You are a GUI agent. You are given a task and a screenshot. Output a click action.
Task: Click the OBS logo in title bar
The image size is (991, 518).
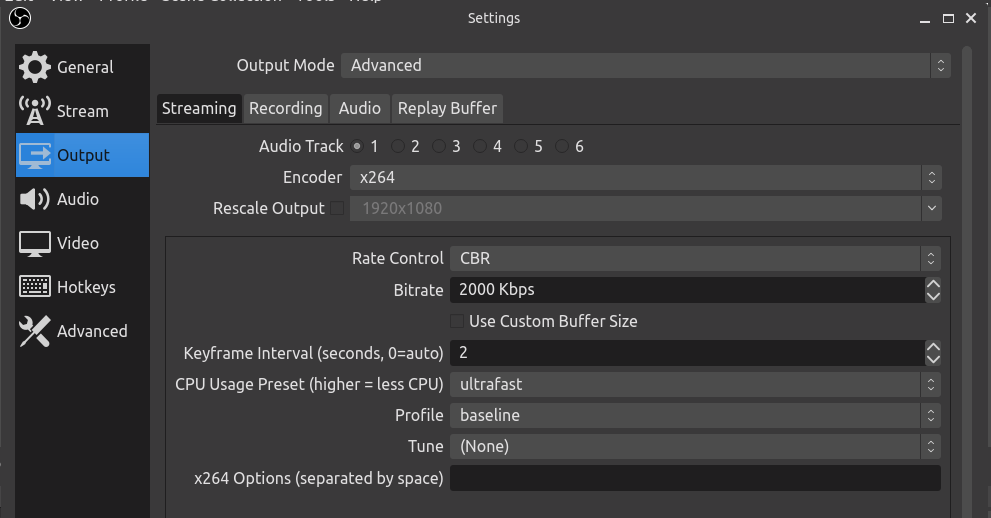pyautogui.click(x=19, y=18)
